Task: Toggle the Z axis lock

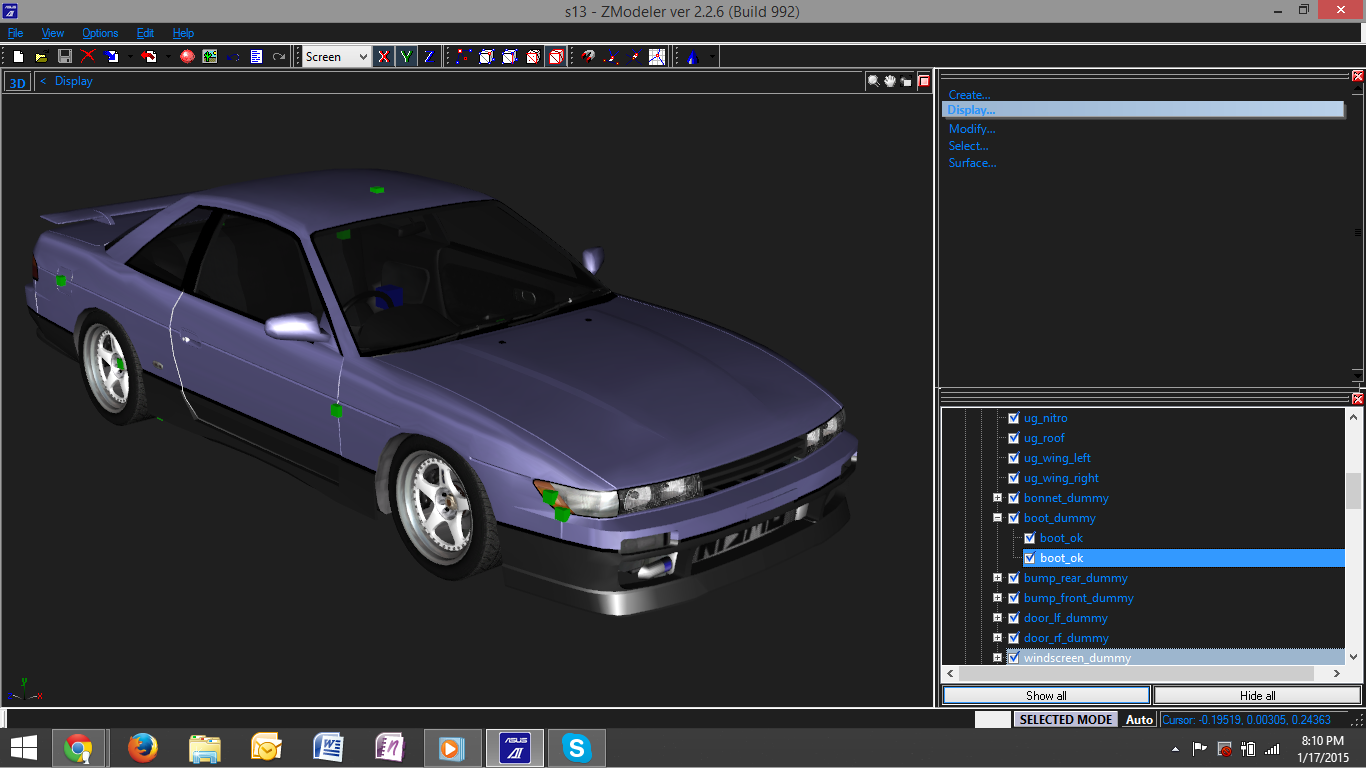Action: point(428,57)
